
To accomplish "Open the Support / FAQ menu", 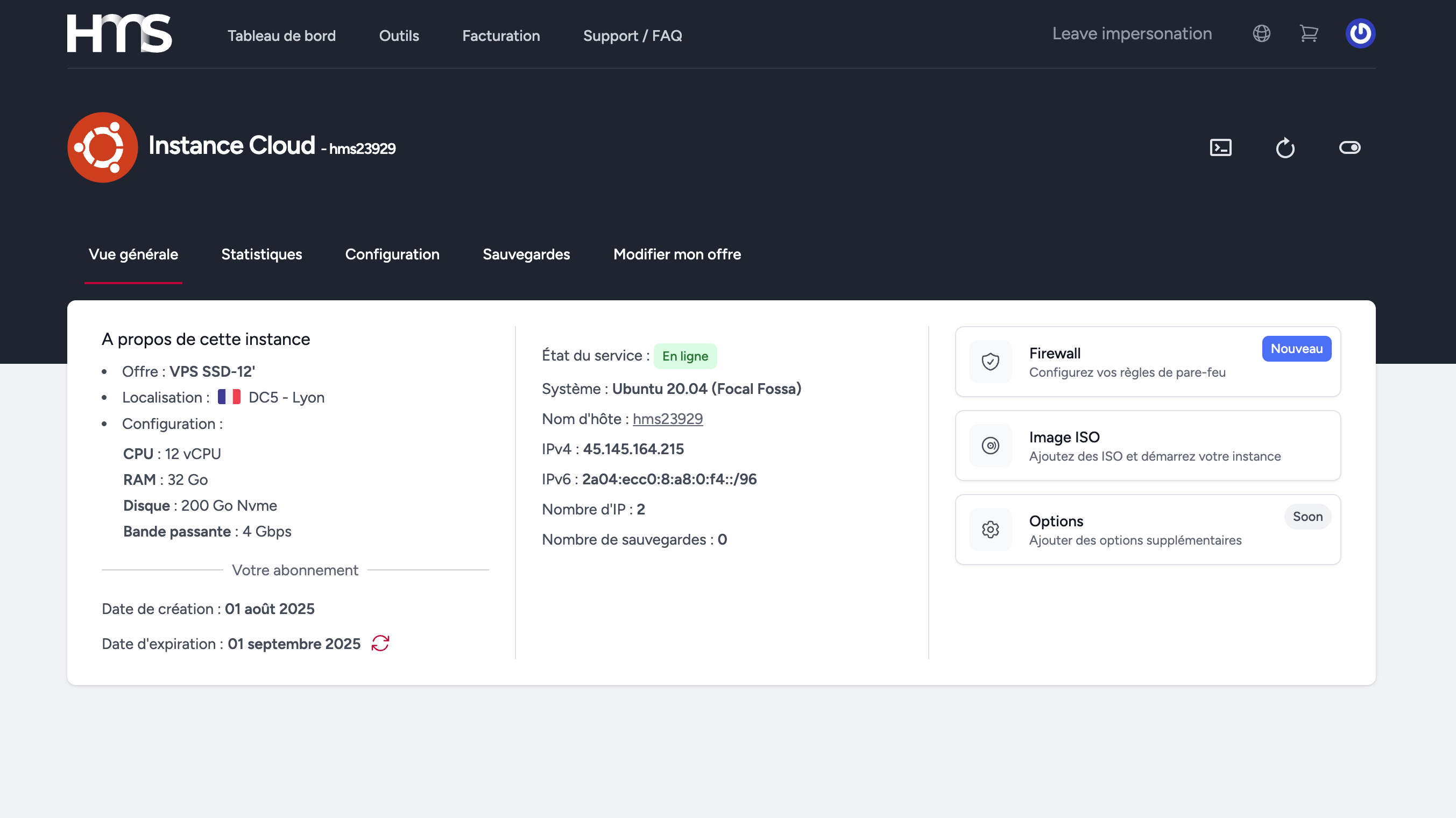I will (632, 36).
